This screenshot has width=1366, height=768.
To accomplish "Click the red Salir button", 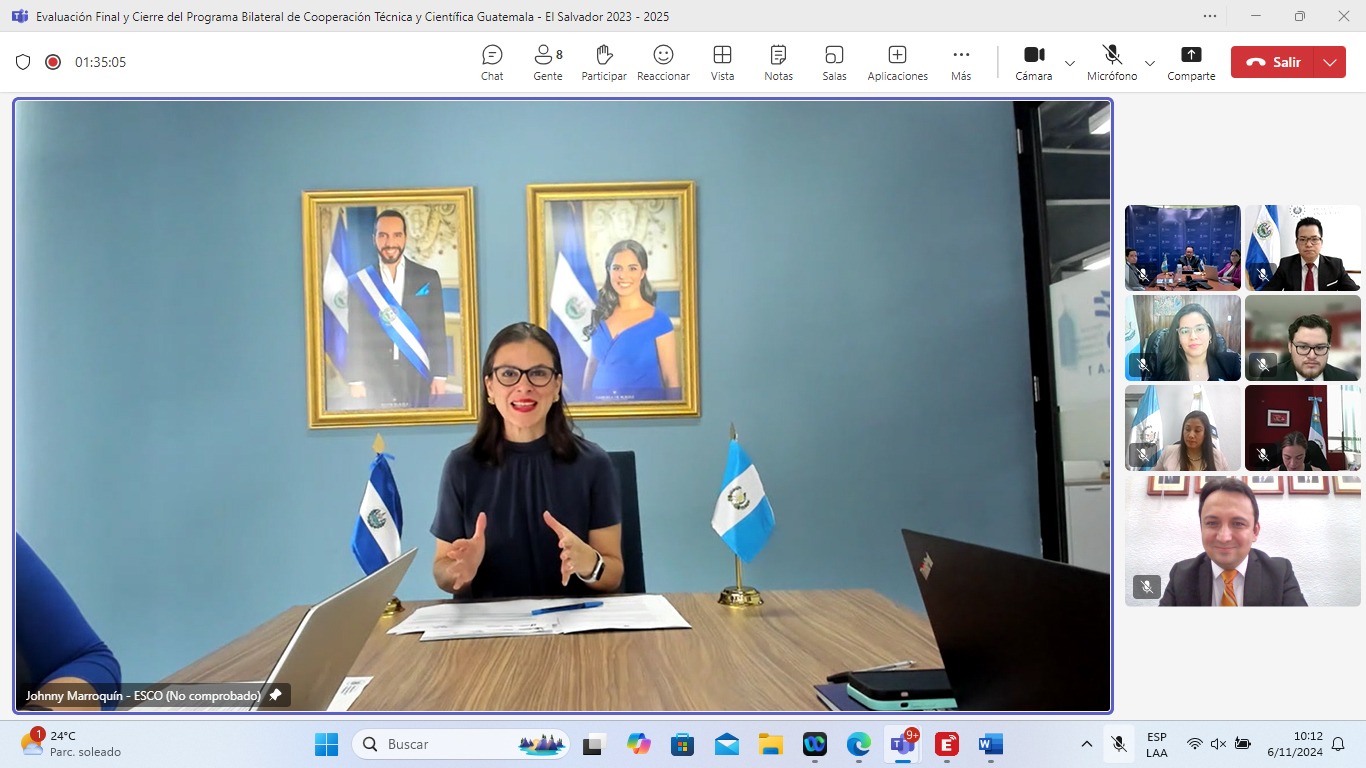I will (x=1274, y=62).
